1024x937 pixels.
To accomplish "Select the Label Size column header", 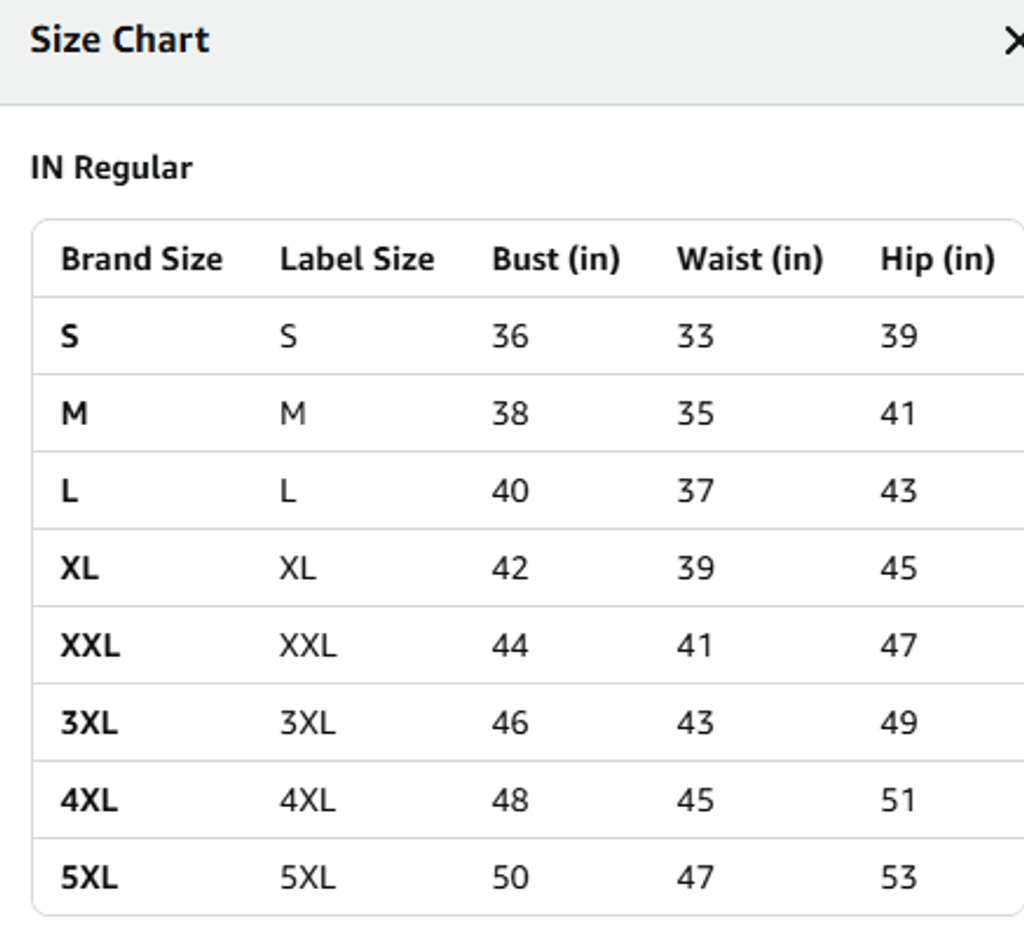I will pyautogui.click(x=356, y=259).
